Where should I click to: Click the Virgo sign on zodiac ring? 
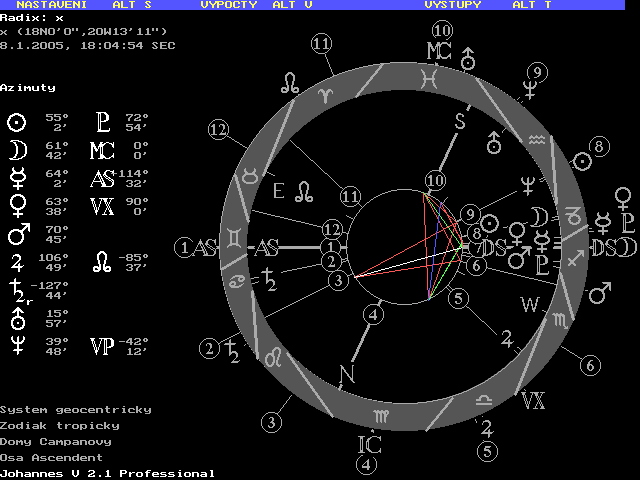381,415
